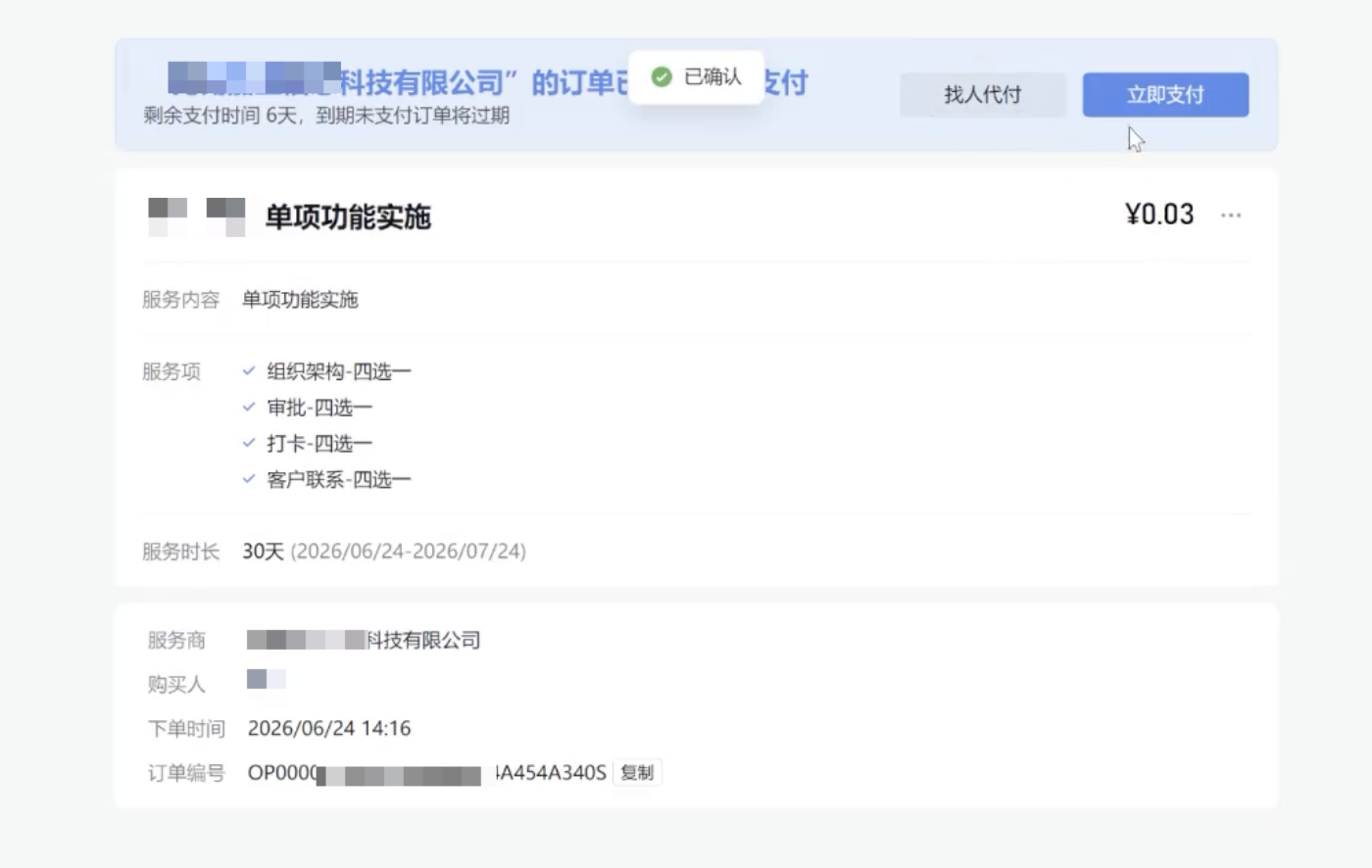Screen dimensions: 1372x868
Task: Open the three-dot more options menu
Action: [1231, 216]
